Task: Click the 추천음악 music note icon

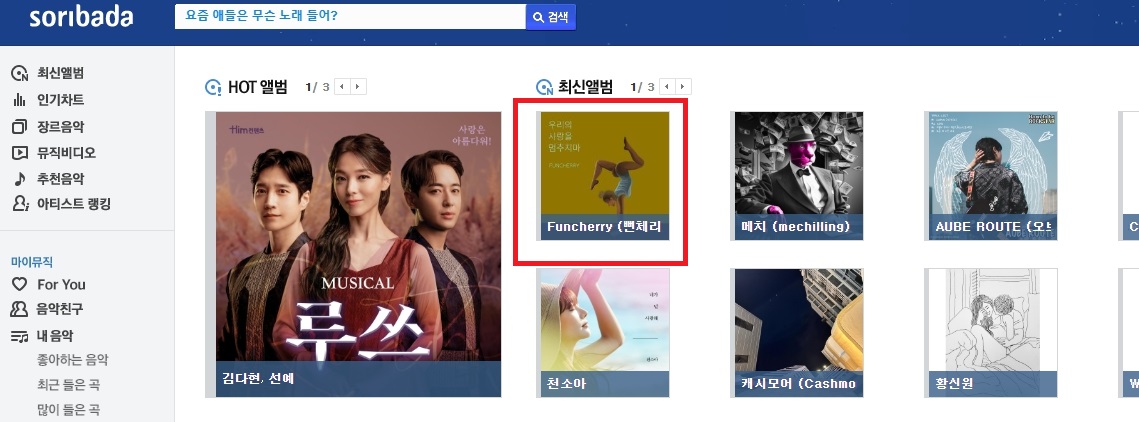Action: [x=20, y=179]
